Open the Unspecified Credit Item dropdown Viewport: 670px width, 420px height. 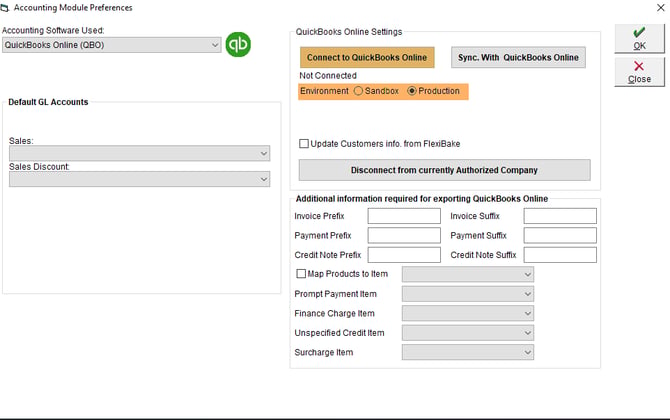pos(468,333)
